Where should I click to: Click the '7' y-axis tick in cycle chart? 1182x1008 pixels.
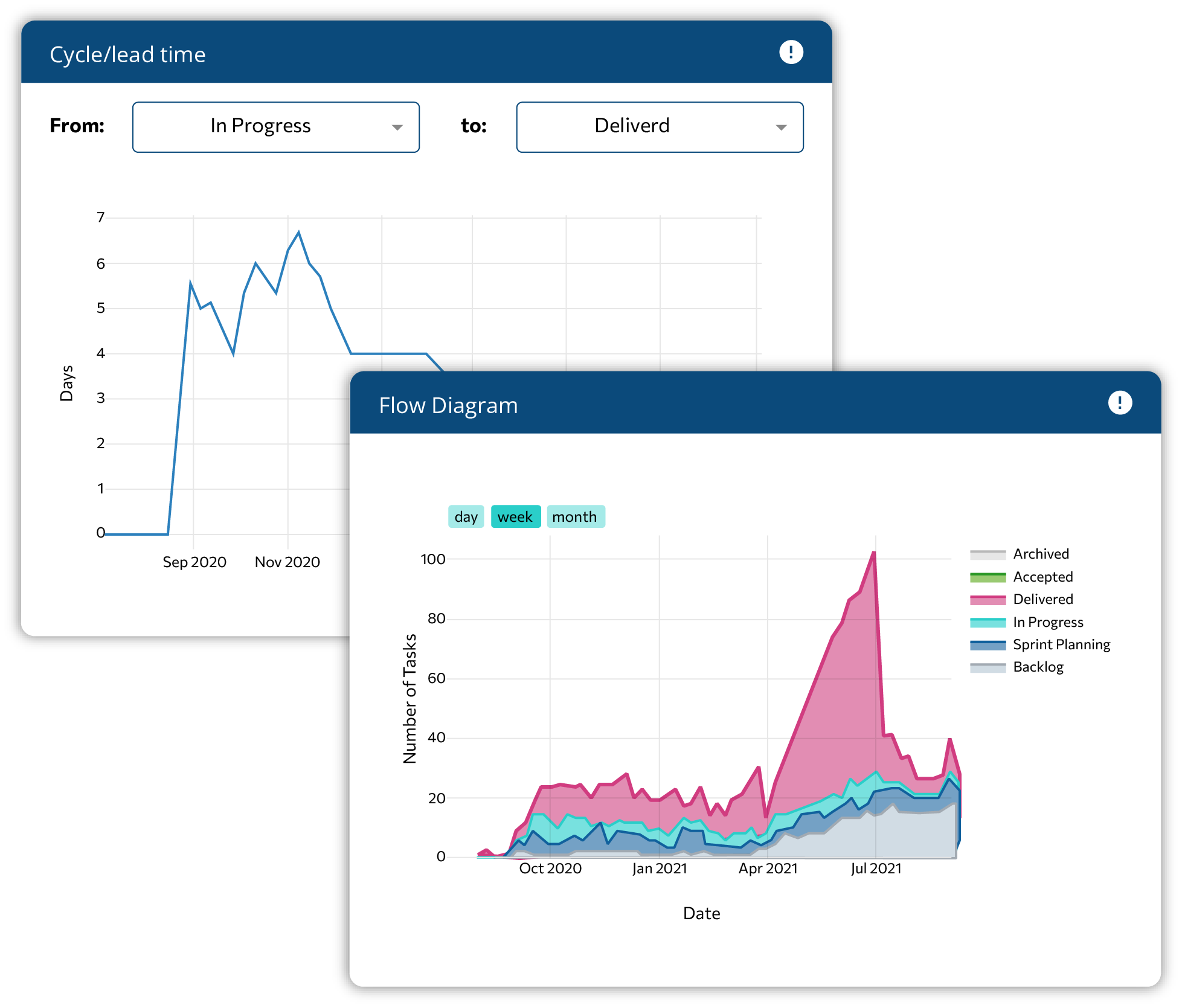click(x=101, y=217)
